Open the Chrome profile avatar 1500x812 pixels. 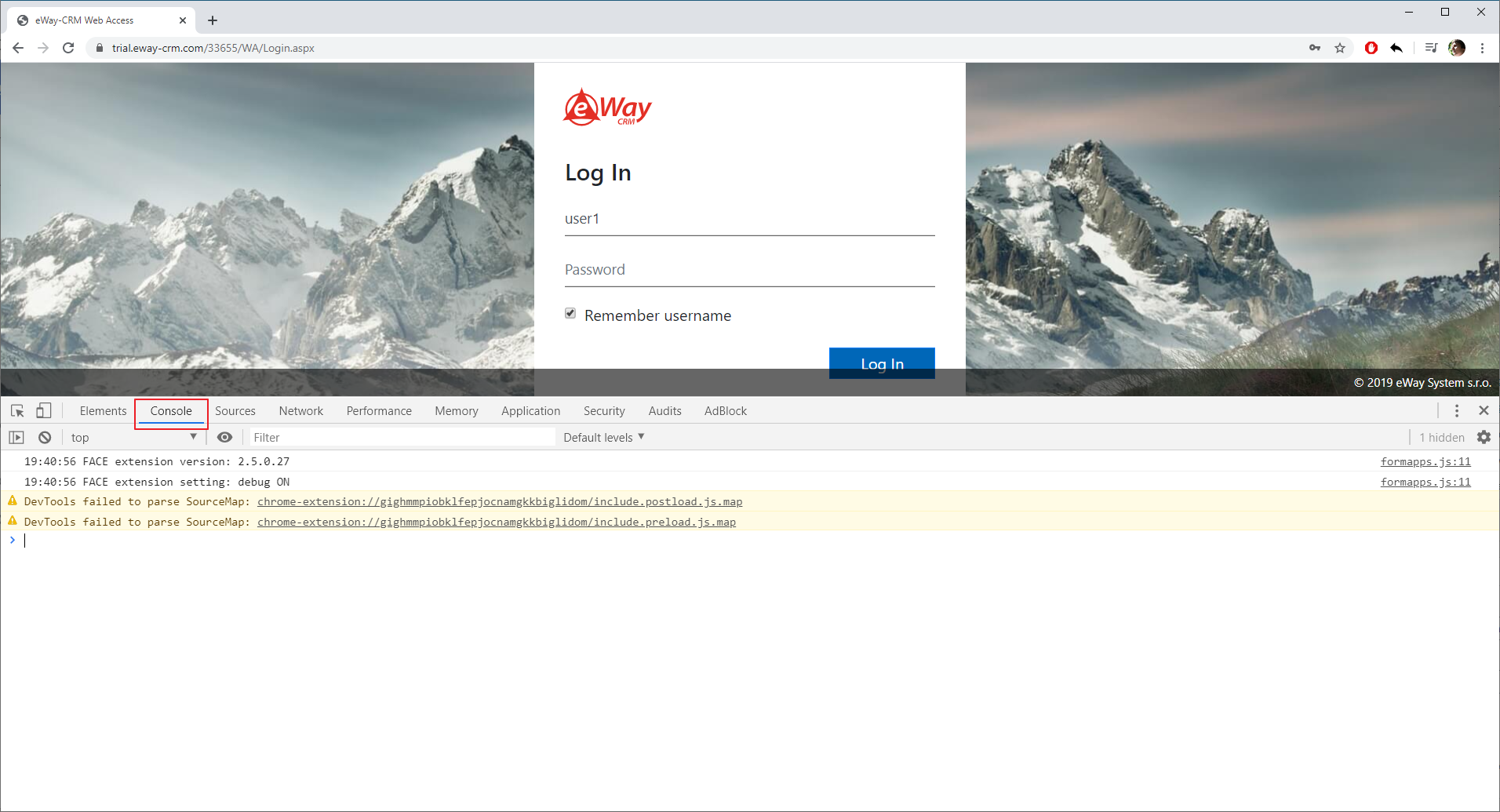pos(1457,48)
